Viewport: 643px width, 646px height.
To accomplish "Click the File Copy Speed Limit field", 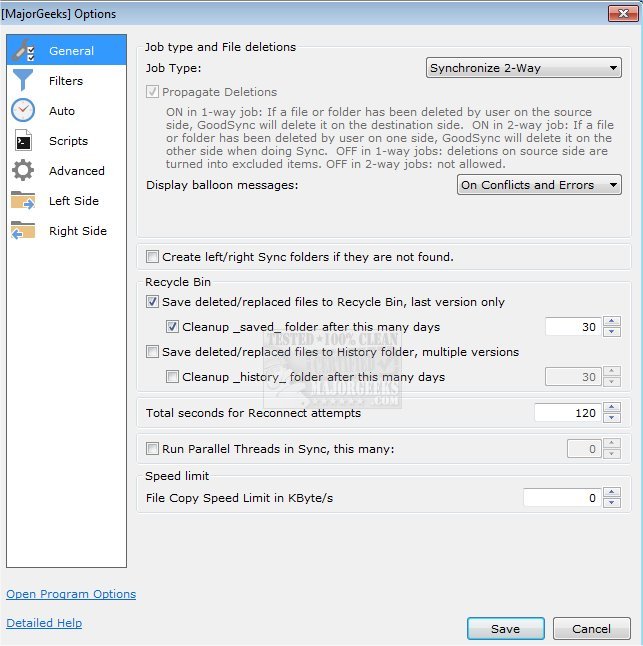I will [x=562, y=498].
